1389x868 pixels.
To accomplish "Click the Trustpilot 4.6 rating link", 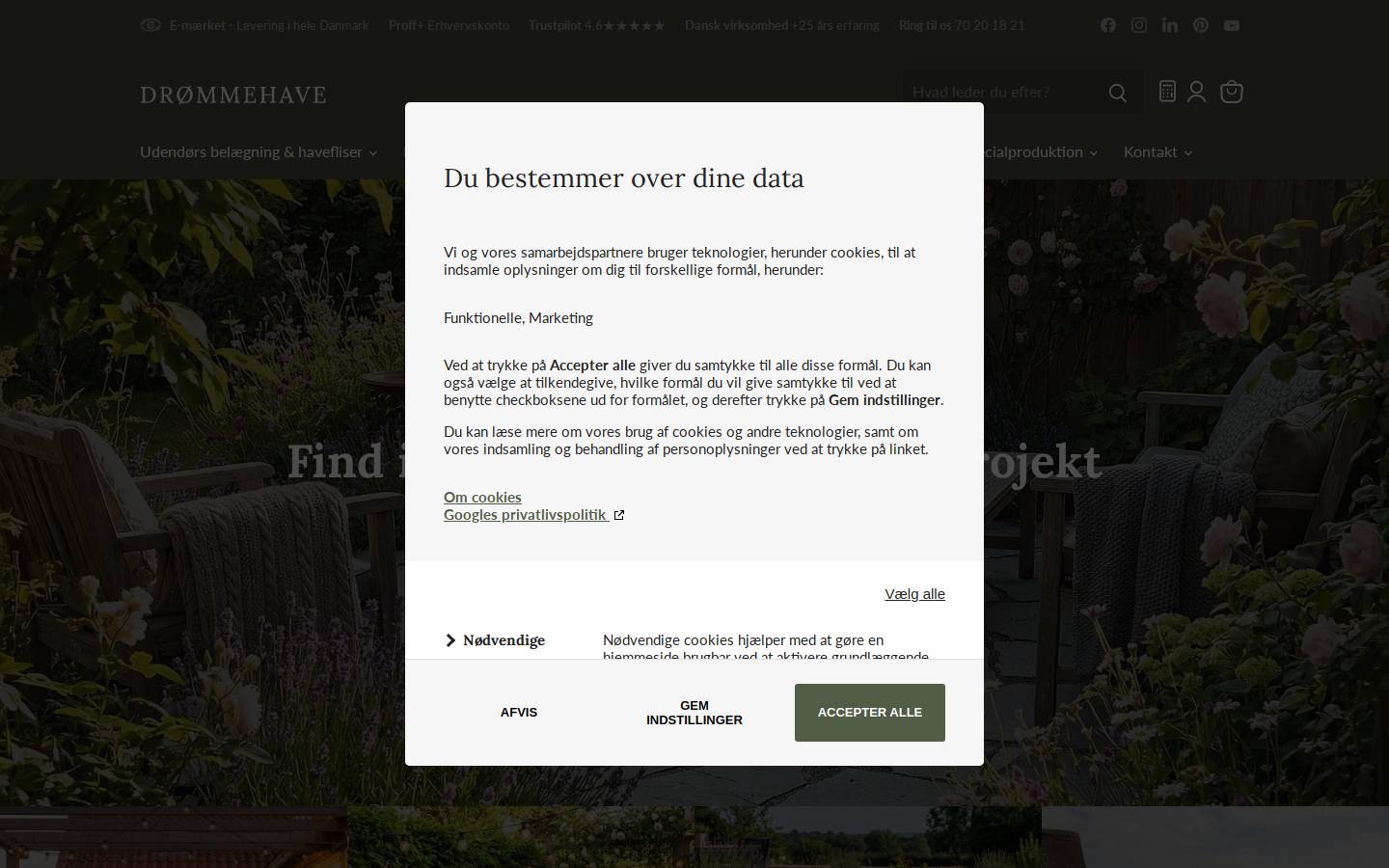I will click(596, 25).
